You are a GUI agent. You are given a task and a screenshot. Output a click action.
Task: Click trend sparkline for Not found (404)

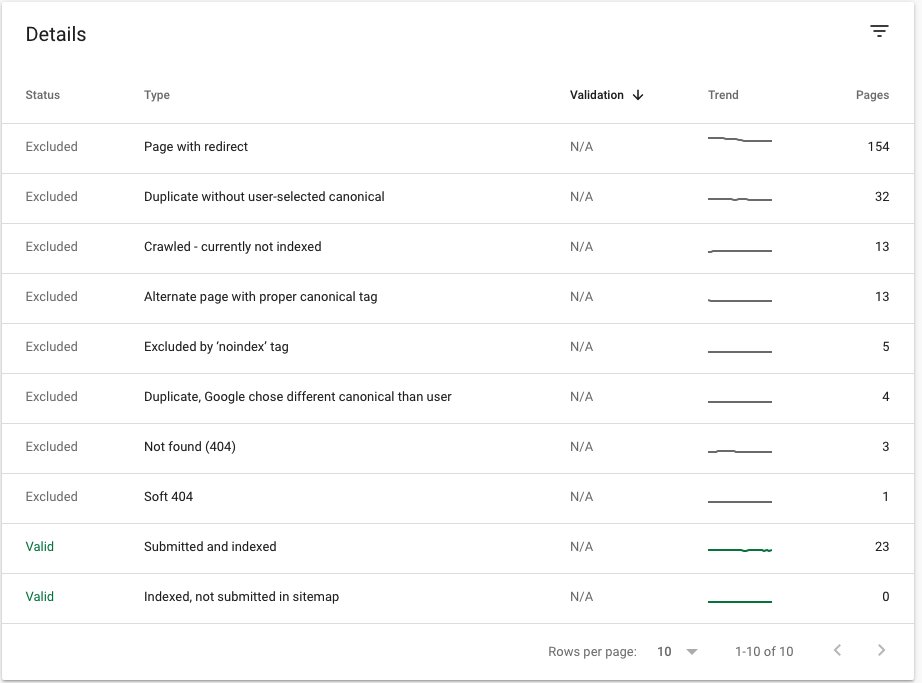point(740,451)
